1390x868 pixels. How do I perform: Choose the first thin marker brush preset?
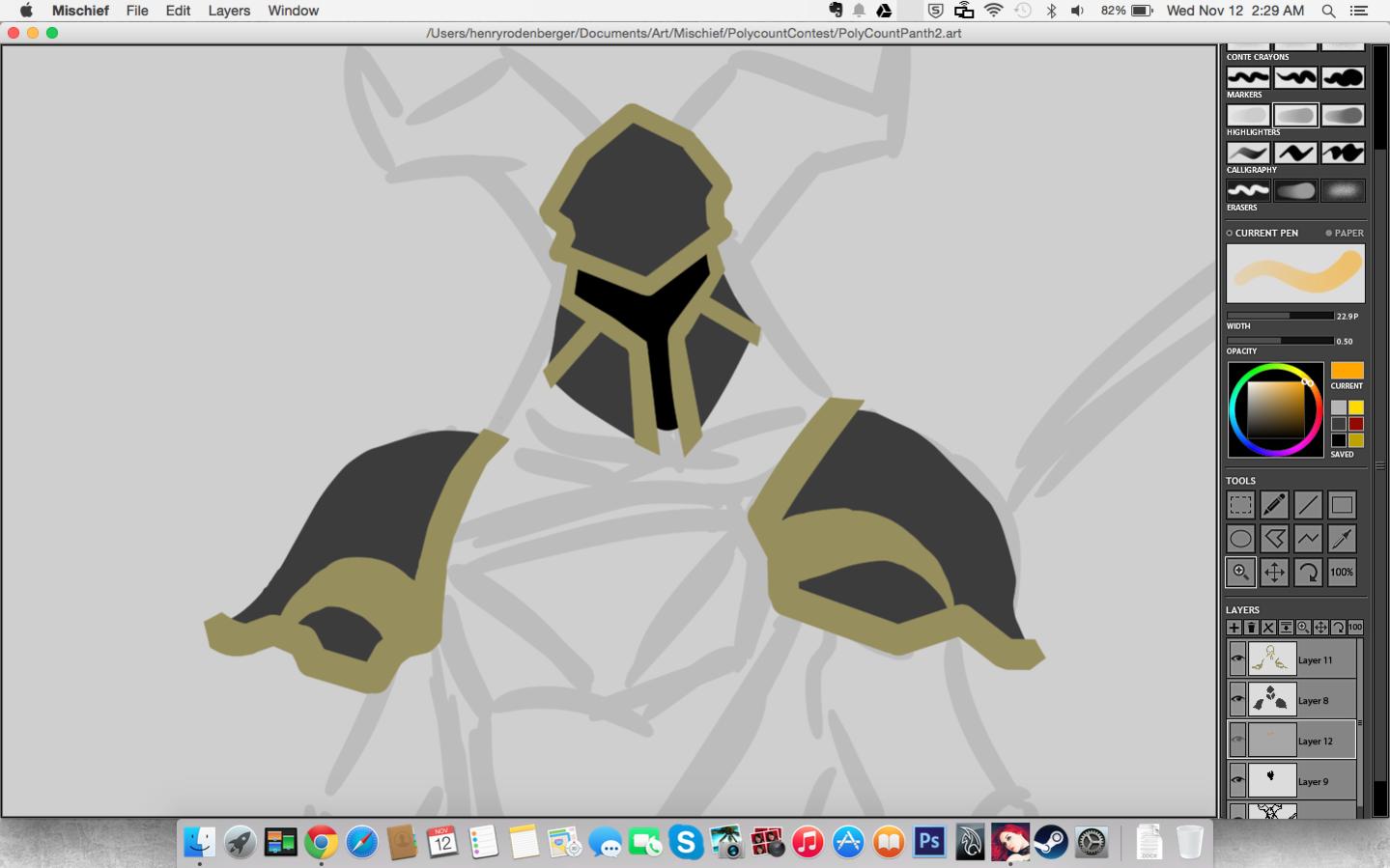coord(1248,77)
